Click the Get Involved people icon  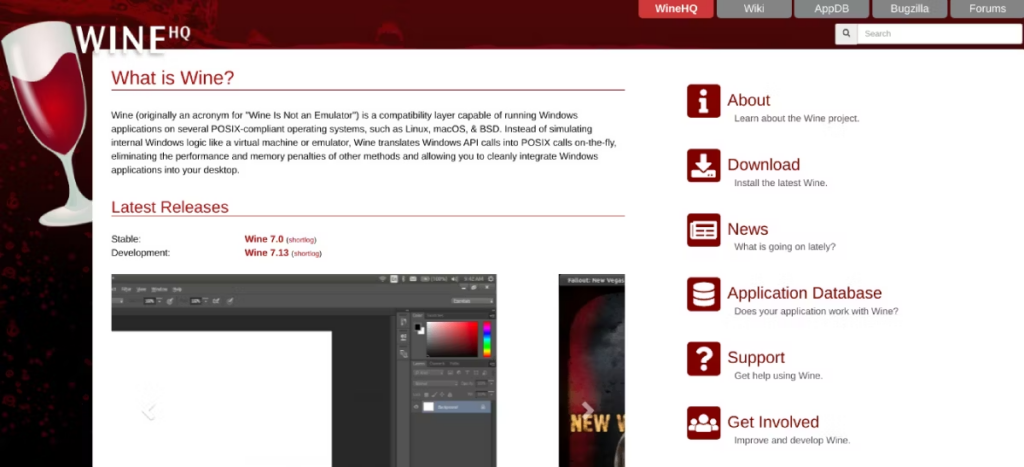click(703, 423)
